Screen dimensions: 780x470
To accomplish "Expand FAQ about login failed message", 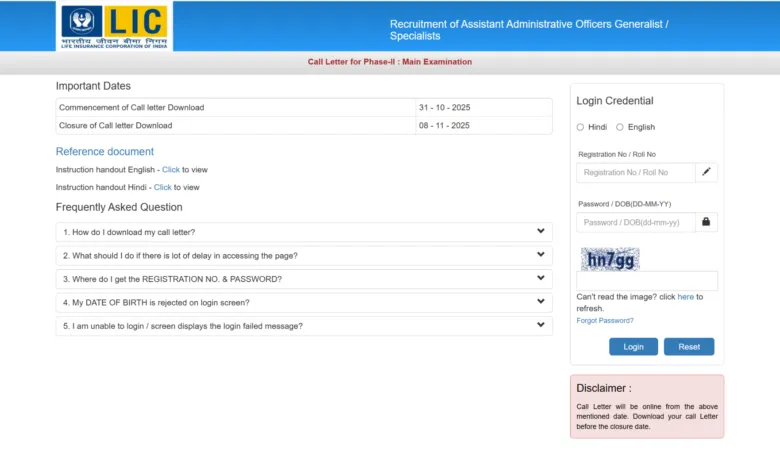I will point(304,326).
